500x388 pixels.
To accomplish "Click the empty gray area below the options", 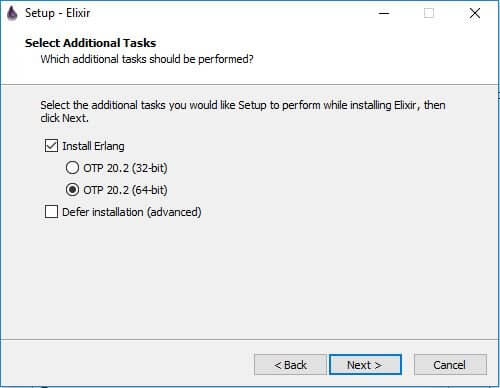I will [x=250, y=280].
